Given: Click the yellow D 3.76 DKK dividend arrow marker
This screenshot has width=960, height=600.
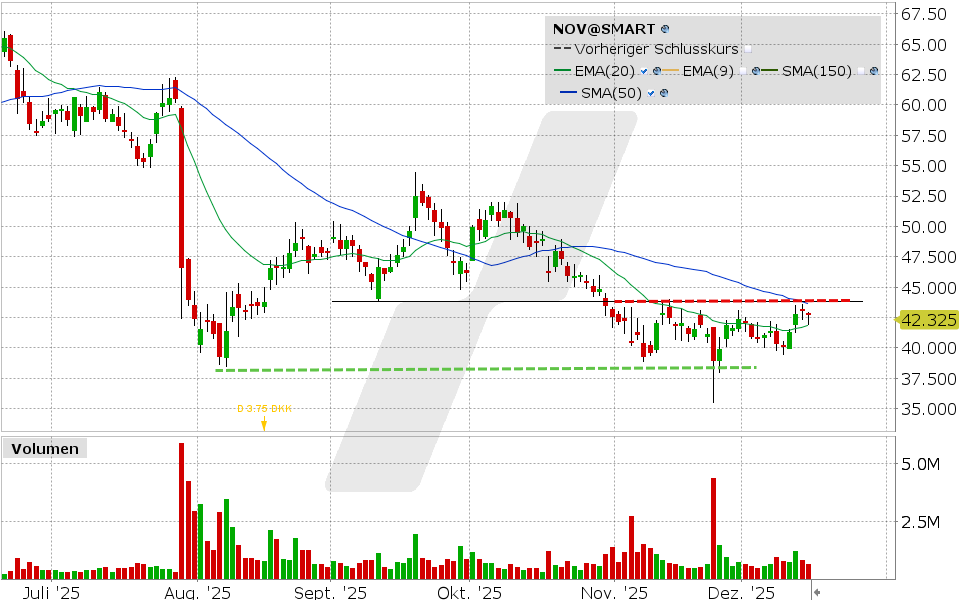Looking at the screenshot, I should pyautogui.click(x=263, y=422).
